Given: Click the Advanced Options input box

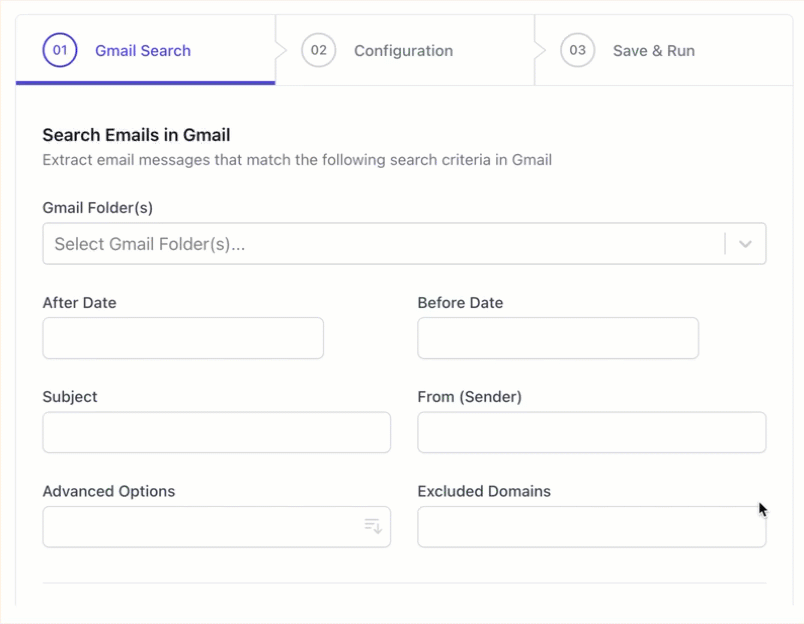Looking at the screenshot, I should [x=216, y=527].
